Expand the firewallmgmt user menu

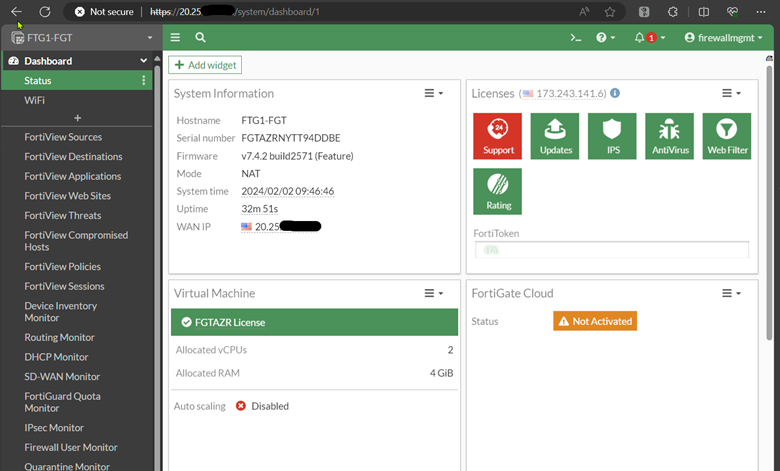pos(723,37)
